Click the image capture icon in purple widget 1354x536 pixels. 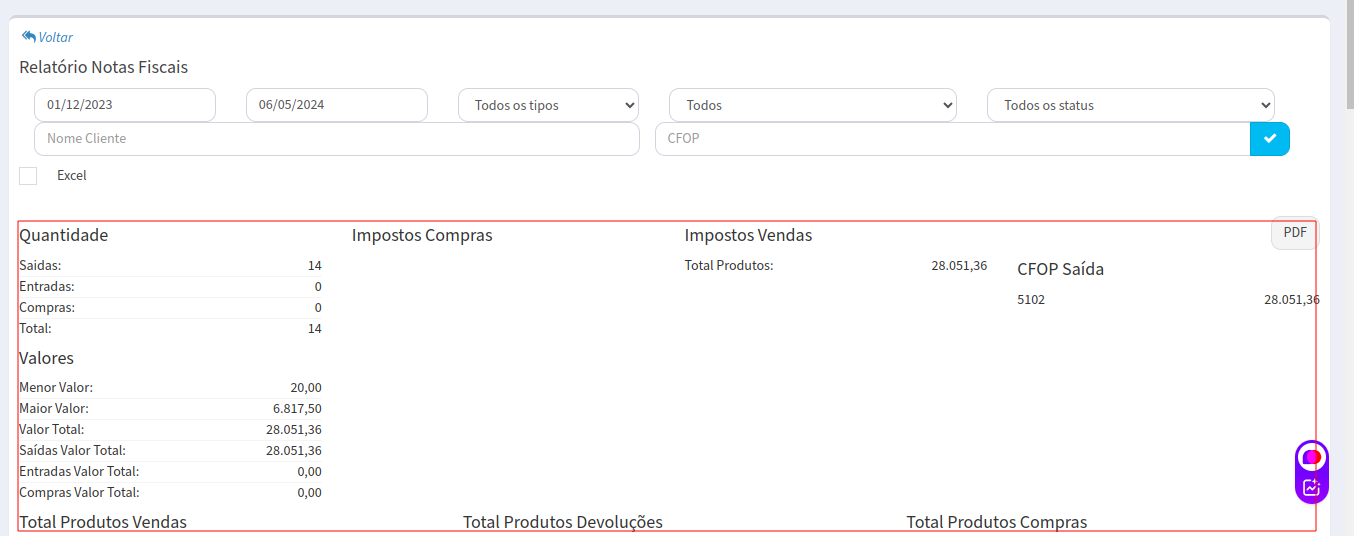pyautogui.click(x=1311, y=488)
